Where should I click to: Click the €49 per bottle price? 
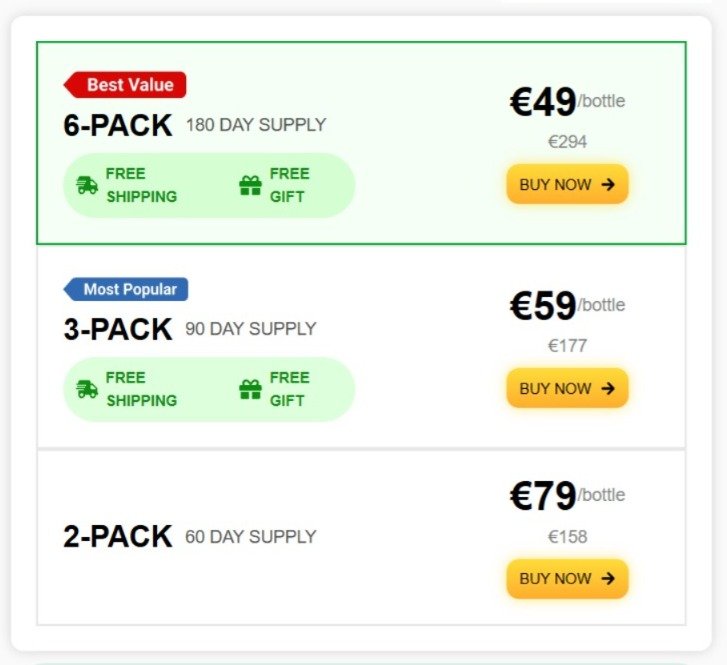544,102
